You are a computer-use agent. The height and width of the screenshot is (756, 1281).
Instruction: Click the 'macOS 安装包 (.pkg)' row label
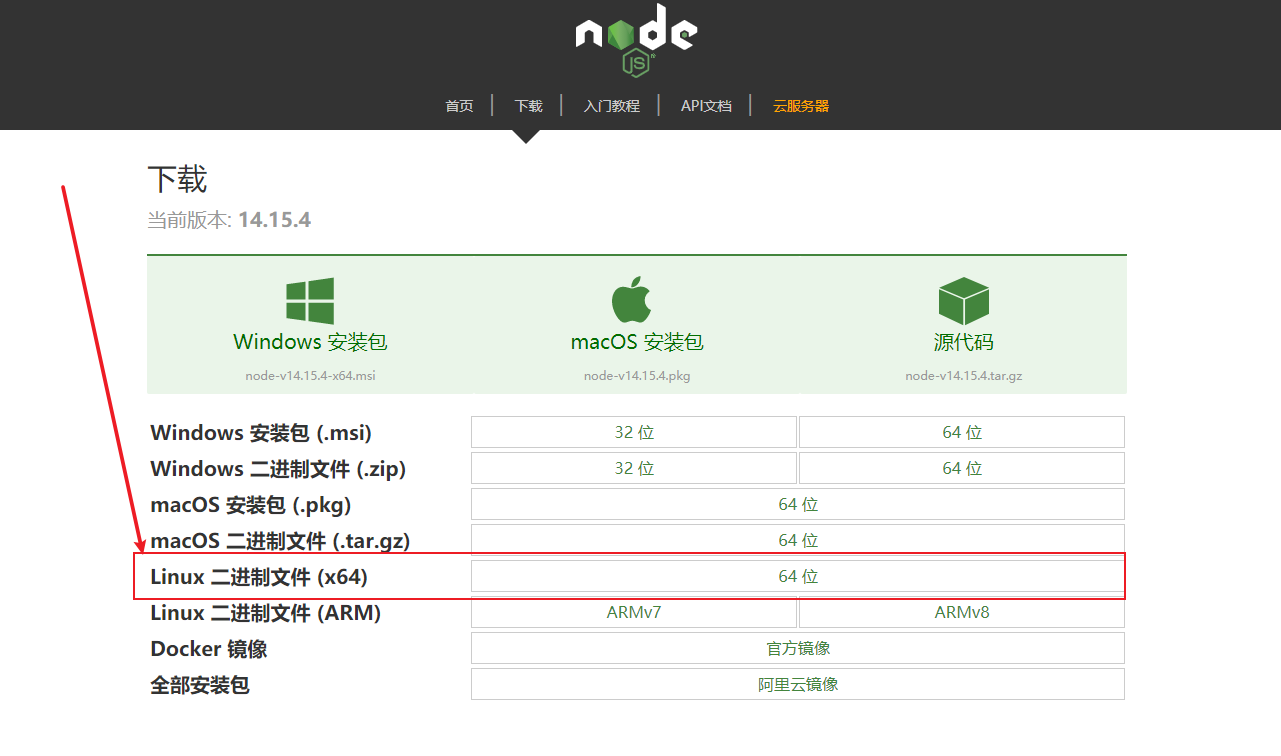[250, 505]
